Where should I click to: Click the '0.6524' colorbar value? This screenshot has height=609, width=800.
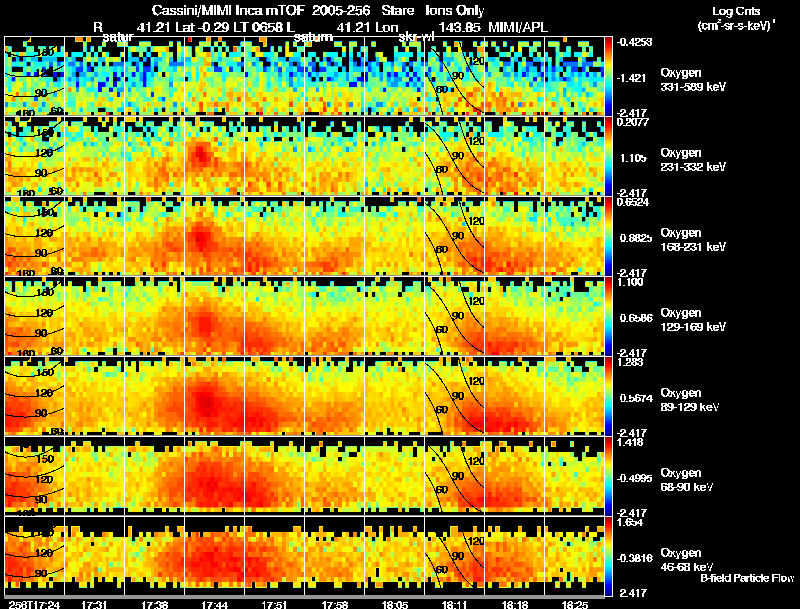pyautogui.click(x=633, y=201)
